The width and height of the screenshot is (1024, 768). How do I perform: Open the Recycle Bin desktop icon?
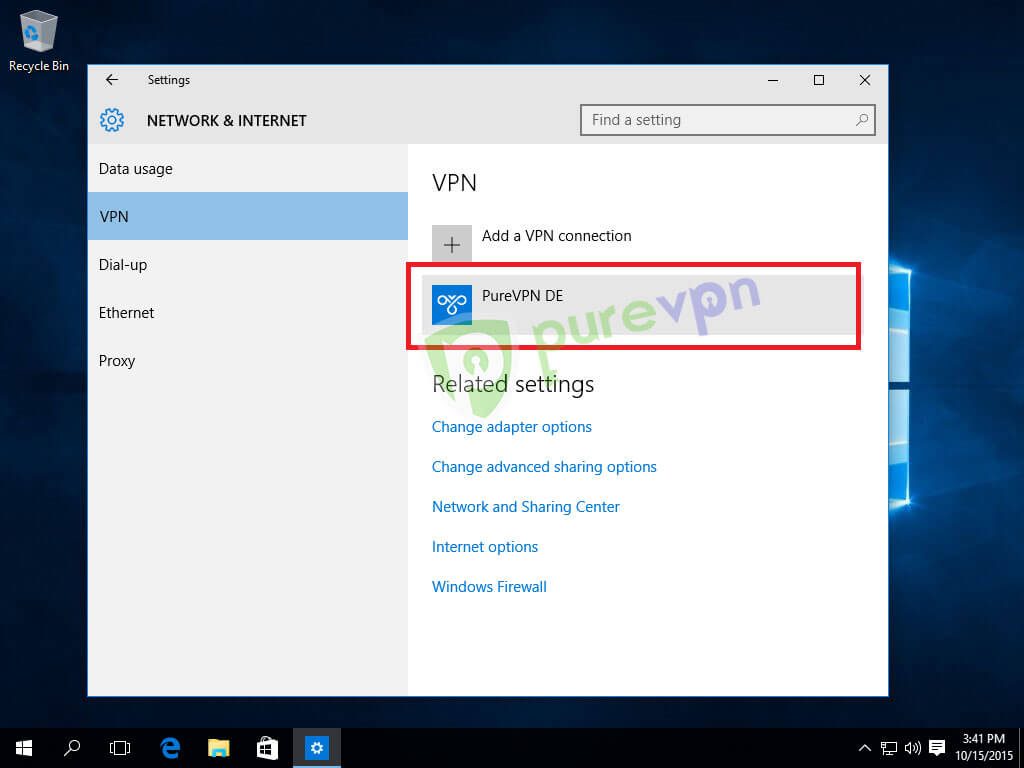coord(39,40)
